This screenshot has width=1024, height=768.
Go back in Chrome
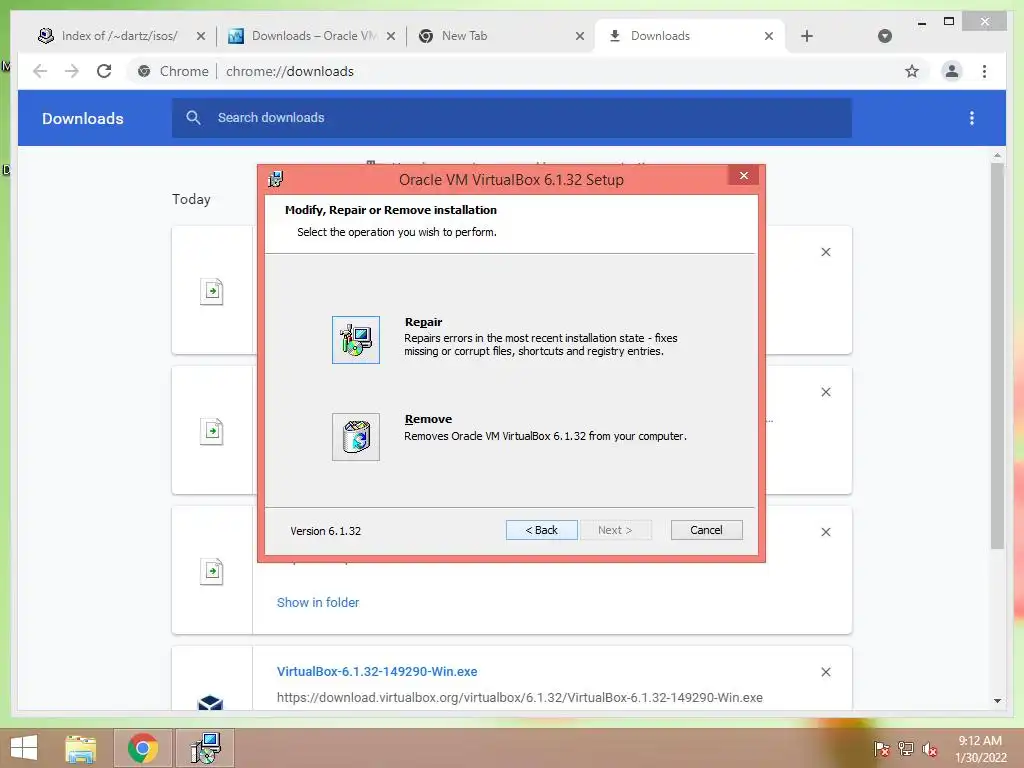pos(40,71)
